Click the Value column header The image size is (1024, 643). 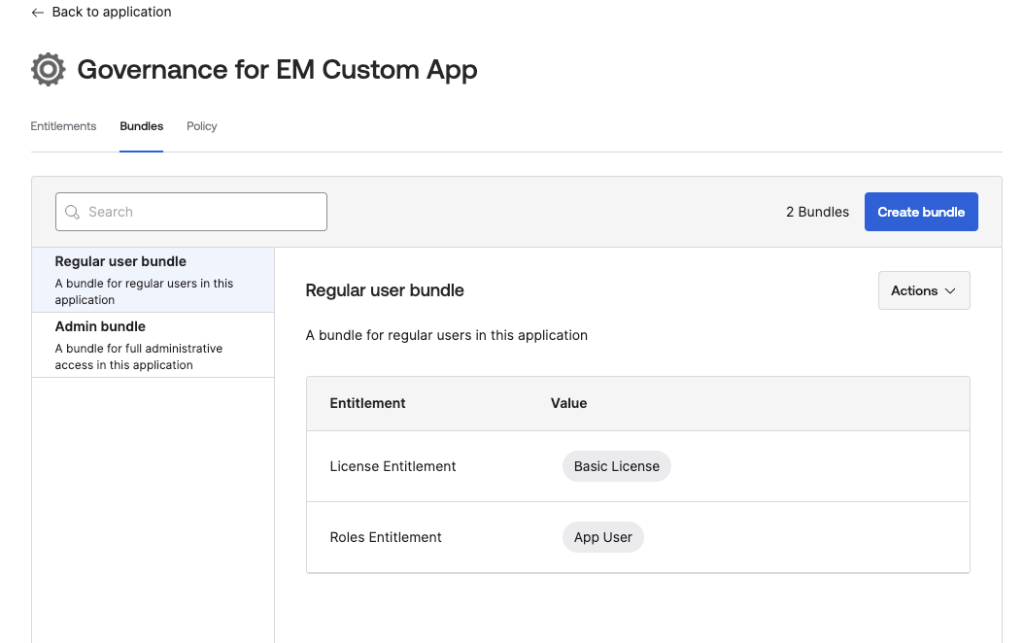click(569, 403)
